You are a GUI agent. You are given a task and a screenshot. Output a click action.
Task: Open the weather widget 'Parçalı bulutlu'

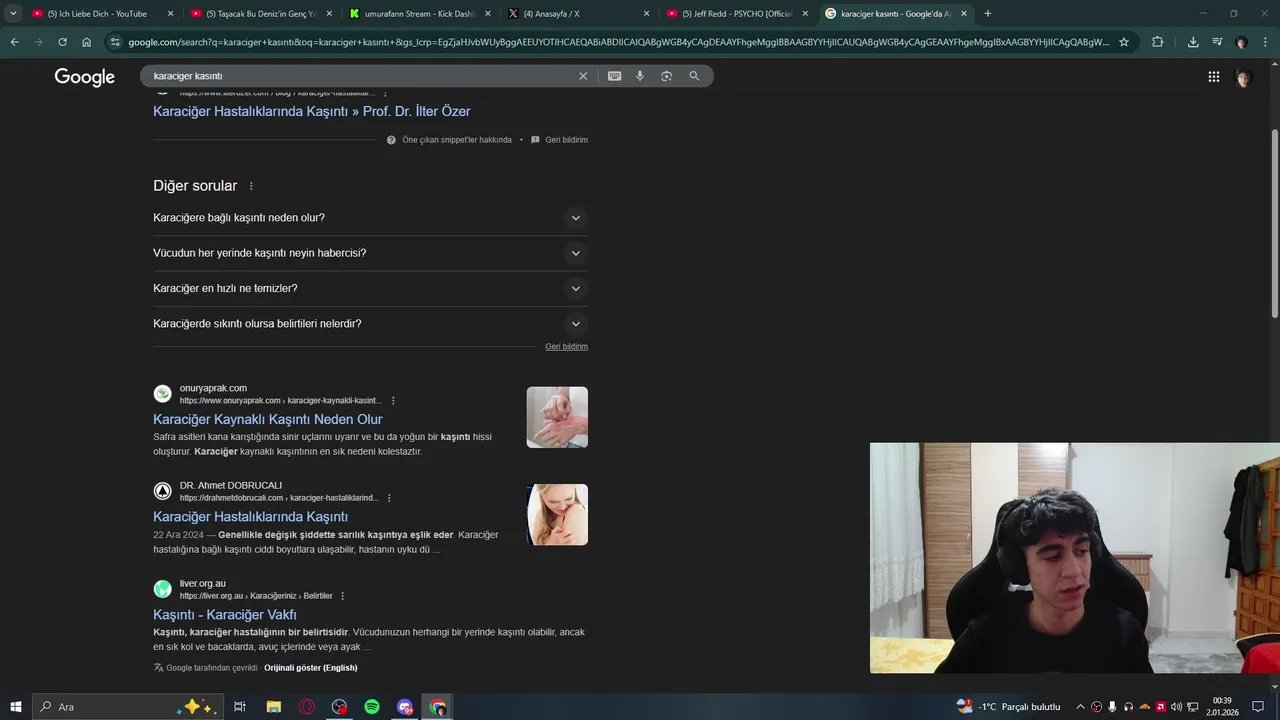[1008, 707]
